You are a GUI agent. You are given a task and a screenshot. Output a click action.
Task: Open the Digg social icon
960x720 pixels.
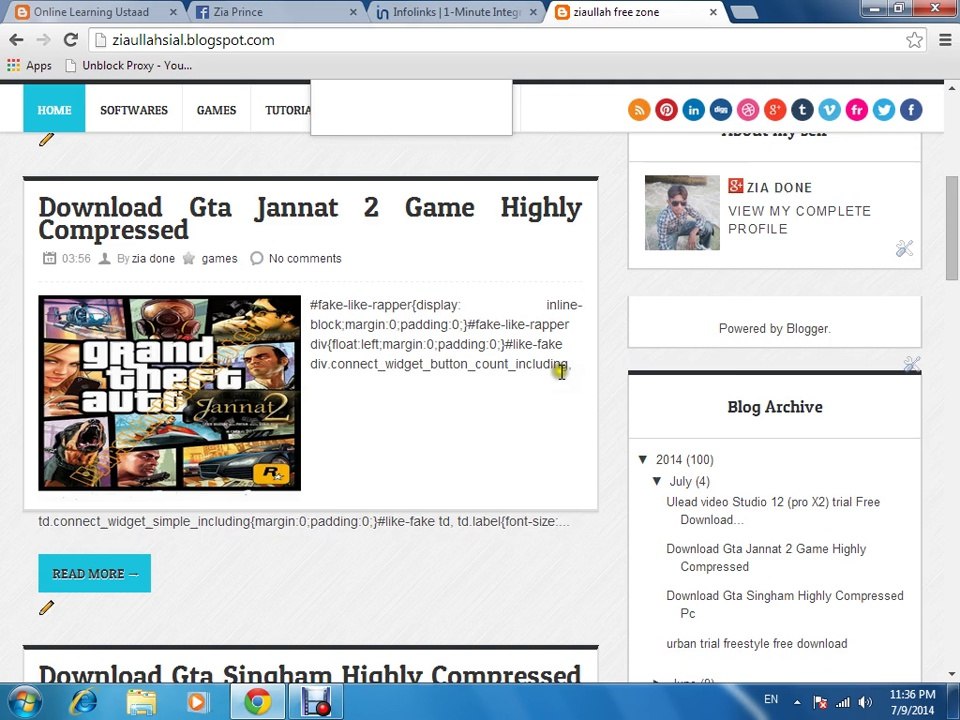(x=721, y=110)
